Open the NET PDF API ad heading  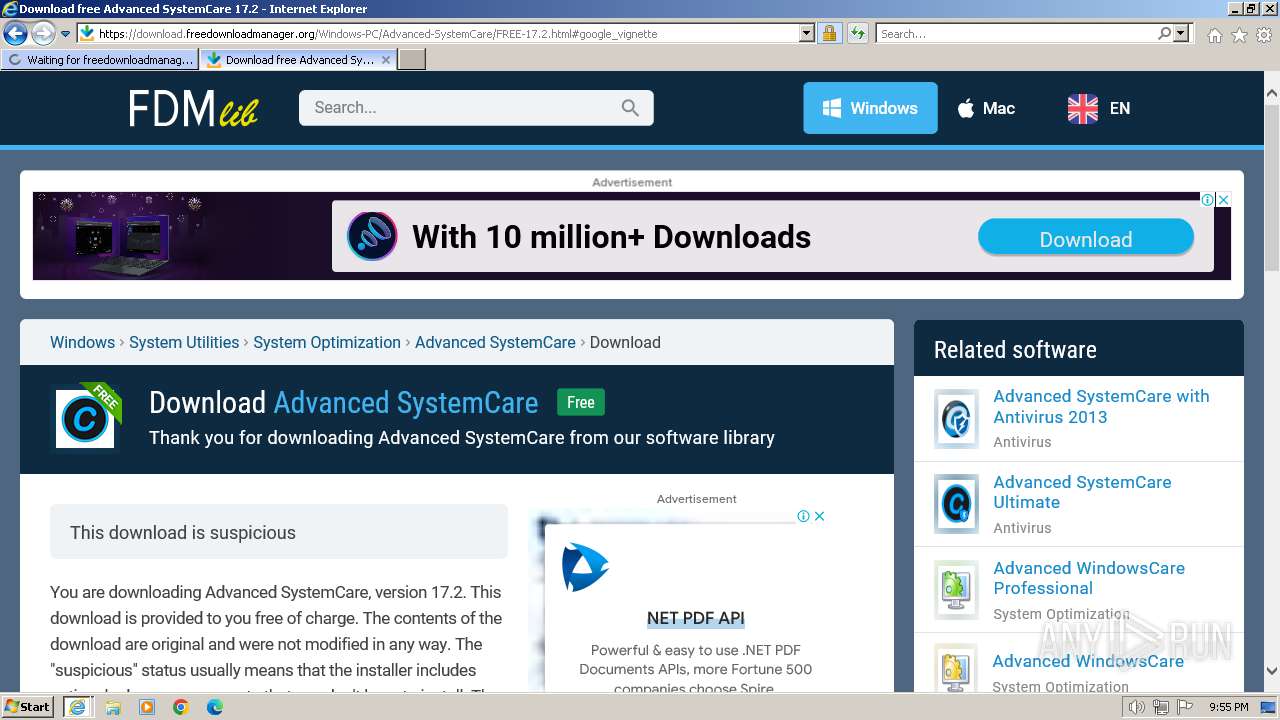(696, 618)
